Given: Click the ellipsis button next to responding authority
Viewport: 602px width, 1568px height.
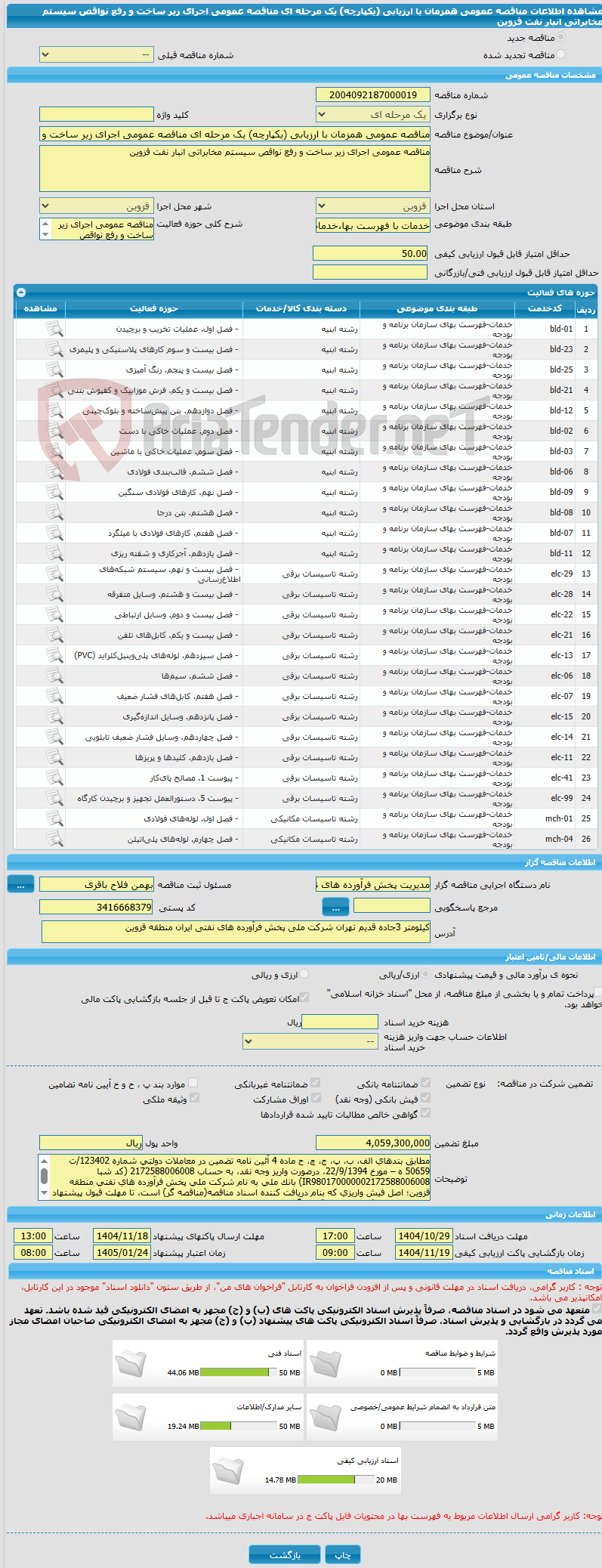Looking at the screenshot, I should pos(335,907).
